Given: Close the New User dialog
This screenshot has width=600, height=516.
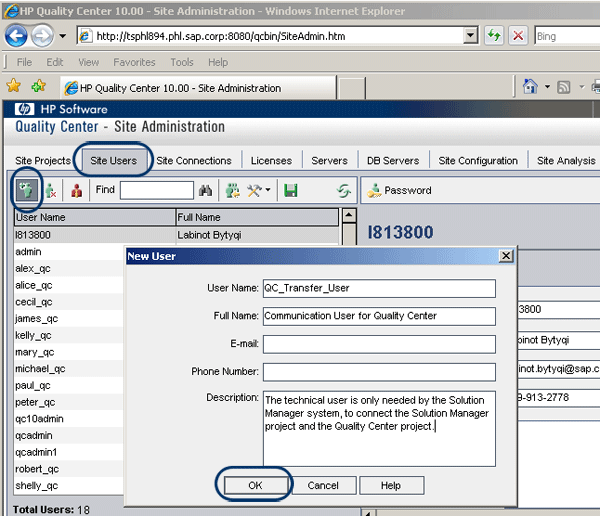Looking at the screenshot, I should 506,256.
